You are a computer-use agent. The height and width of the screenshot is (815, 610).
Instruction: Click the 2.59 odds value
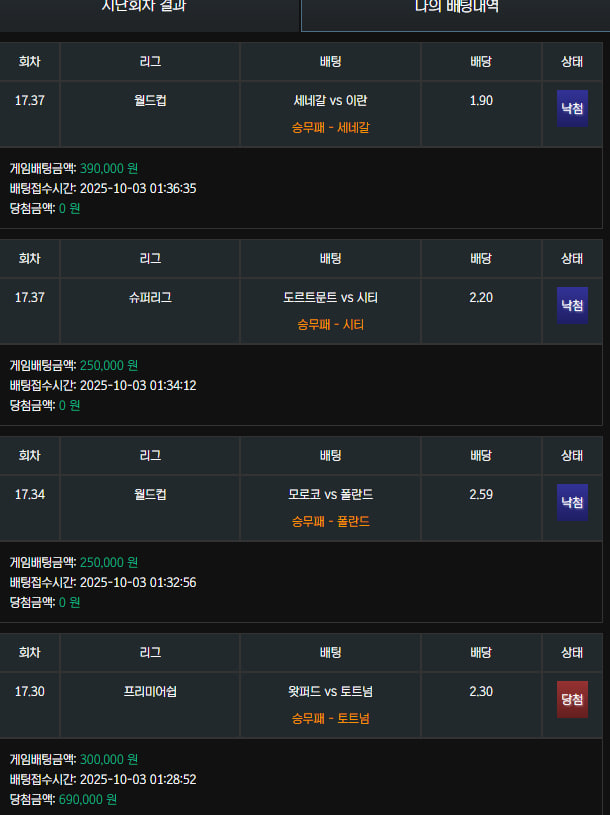(x=480, y=495)
